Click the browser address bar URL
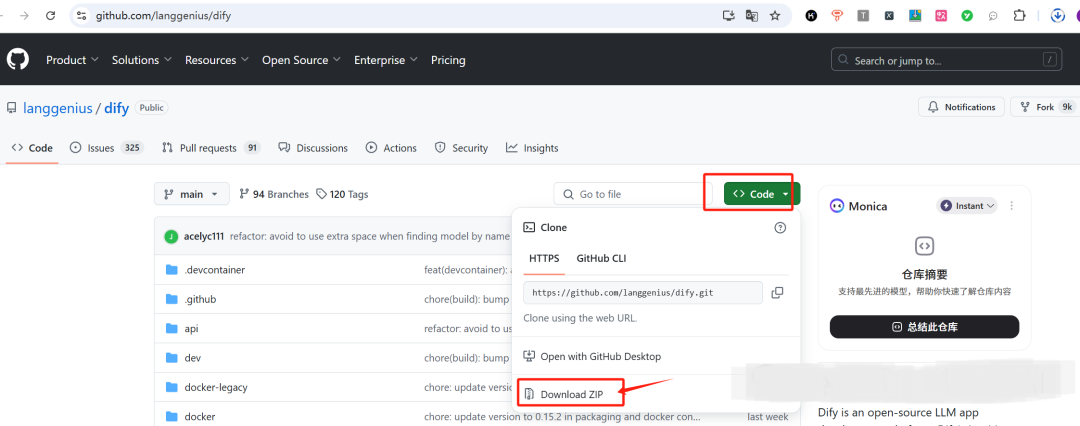Image resolution: width=1080 pixels, height=426 pixels. (163, 15)
